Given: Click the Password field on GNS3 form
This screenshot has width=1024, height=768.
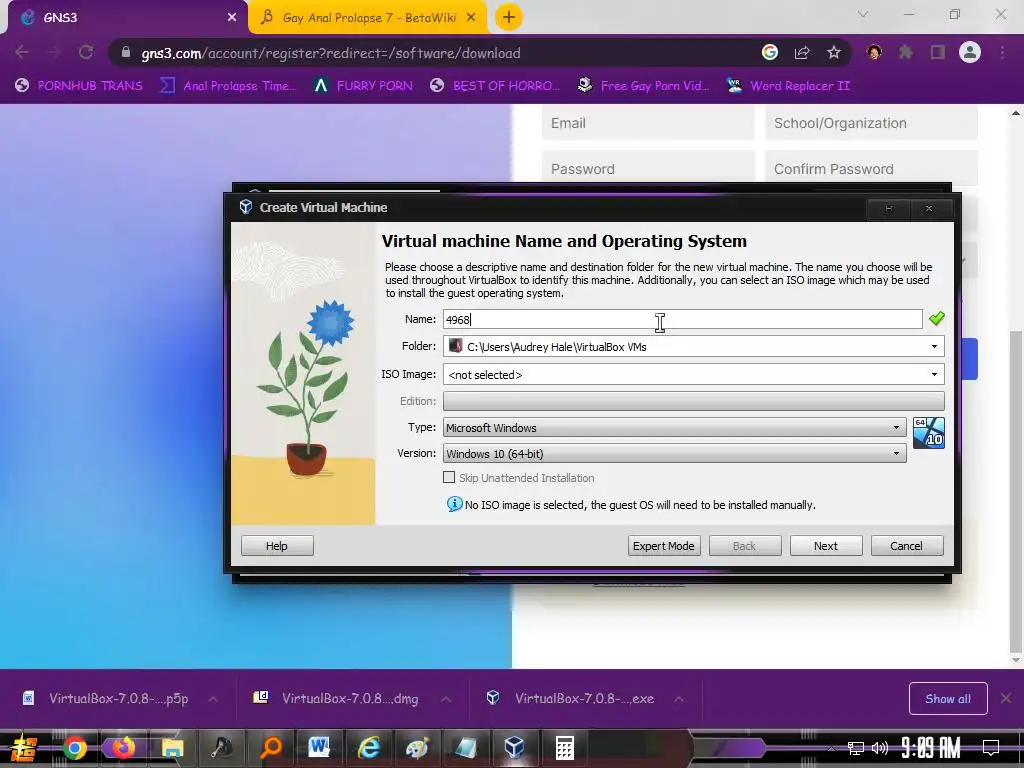Looking at the screenshot, I should 648,168.
